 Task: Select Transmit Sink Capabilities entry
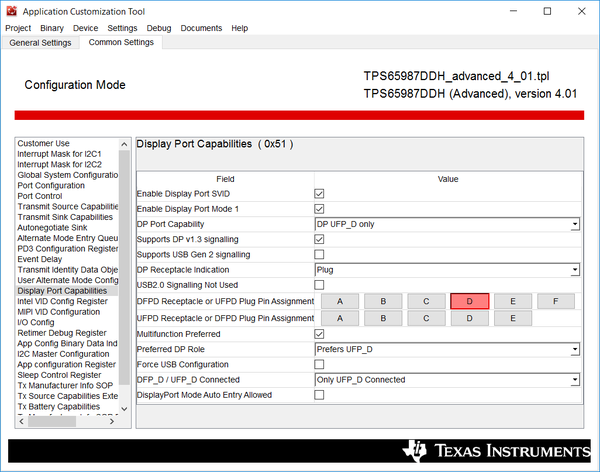(x=65, y=217)
